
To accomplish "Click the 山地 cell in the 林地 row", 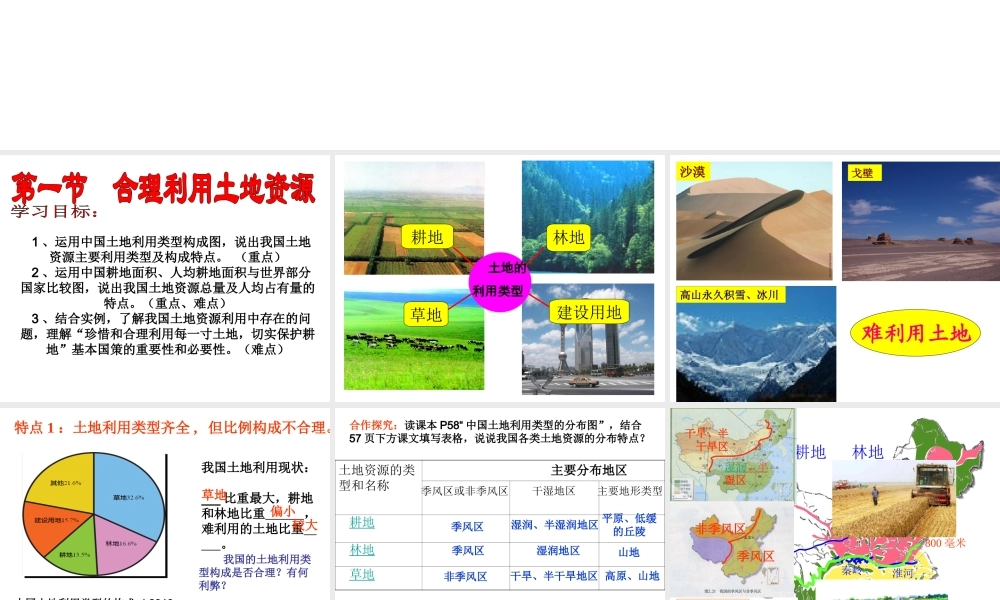I will pos(629,552).
